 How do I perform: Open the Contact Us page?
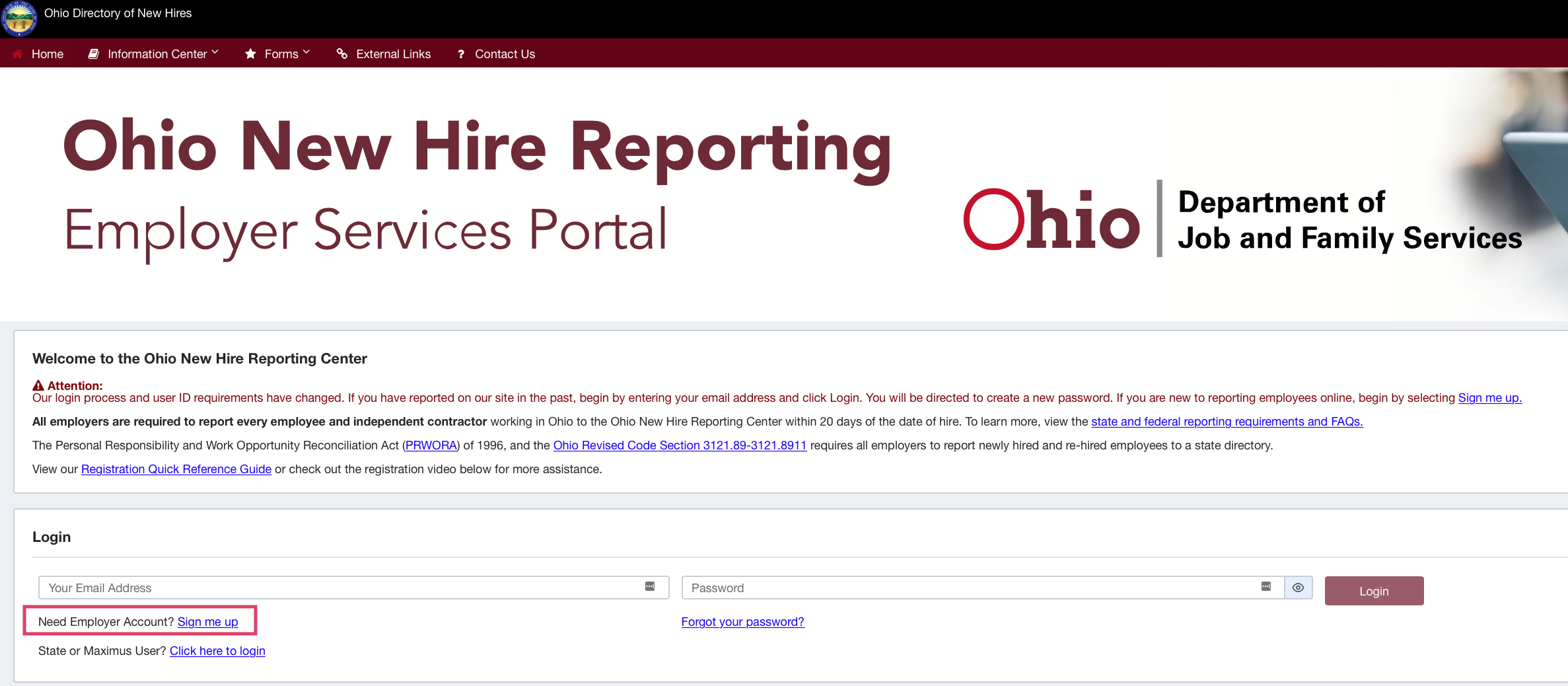[x=496, y=54]
